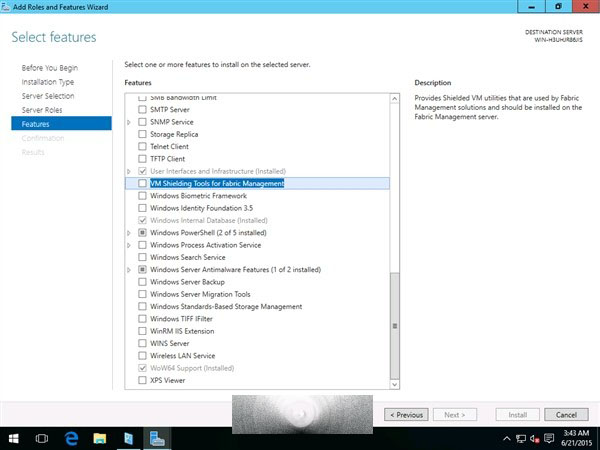
Task: Show hidden system tray icons
Action: pos(506,439)
